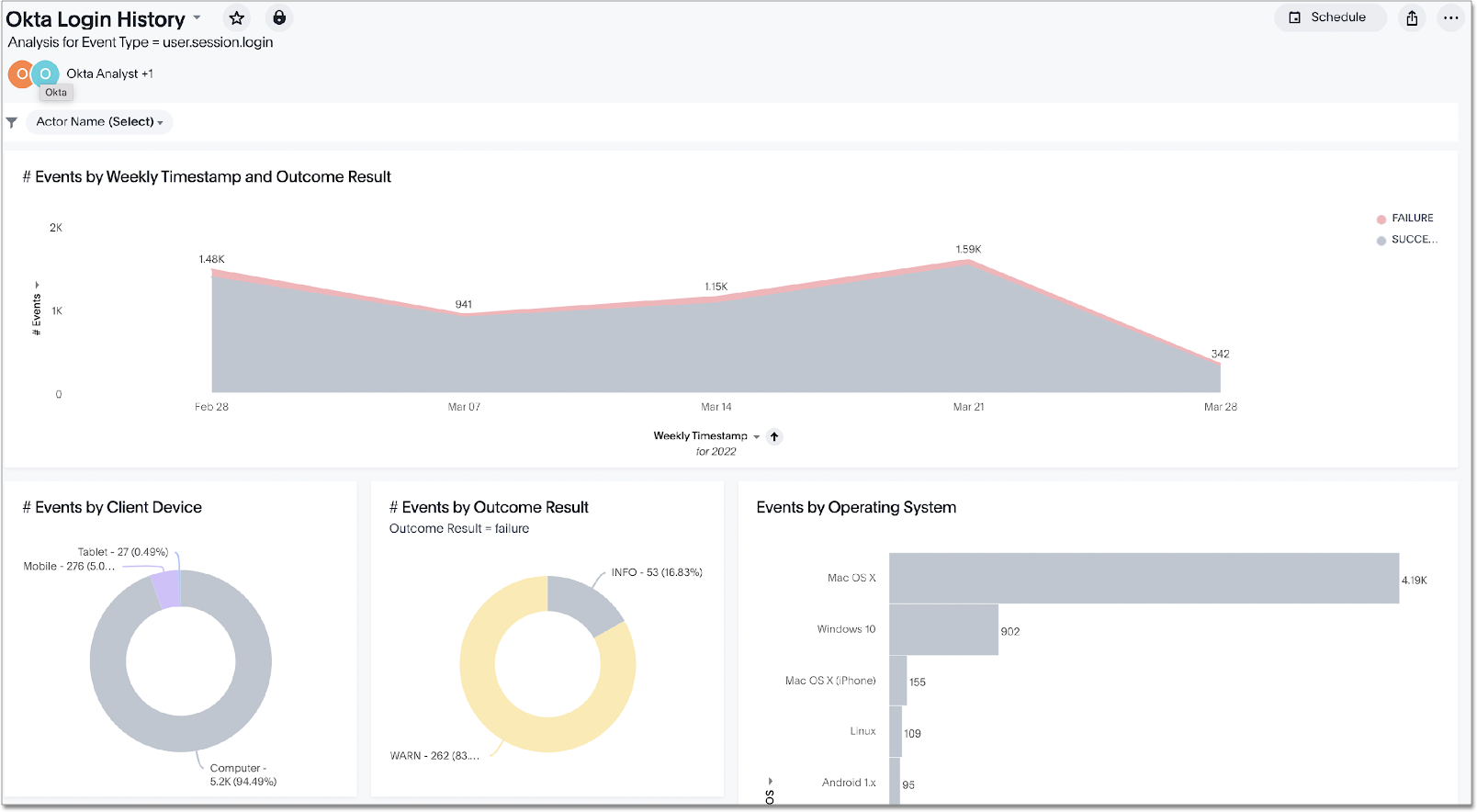Open the three-dot more options menu
The height and width of the screenshot is (812, 1477).
(1451, 17)
